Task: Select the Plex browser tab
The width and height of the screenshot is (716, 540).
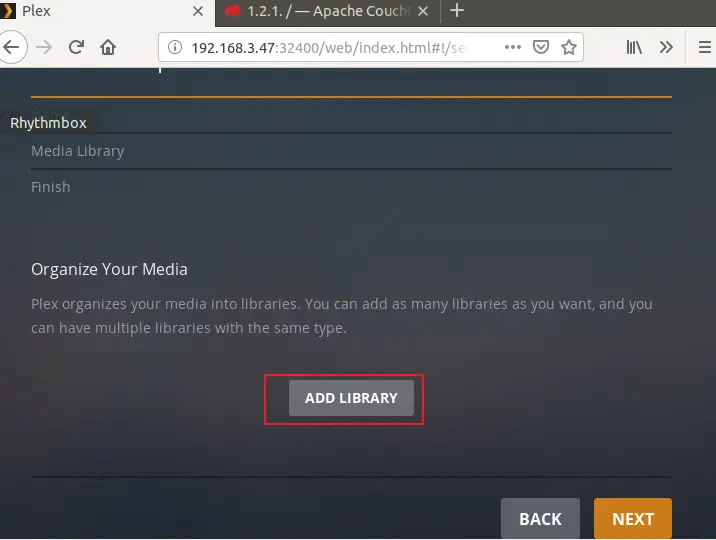Action: 107,11
